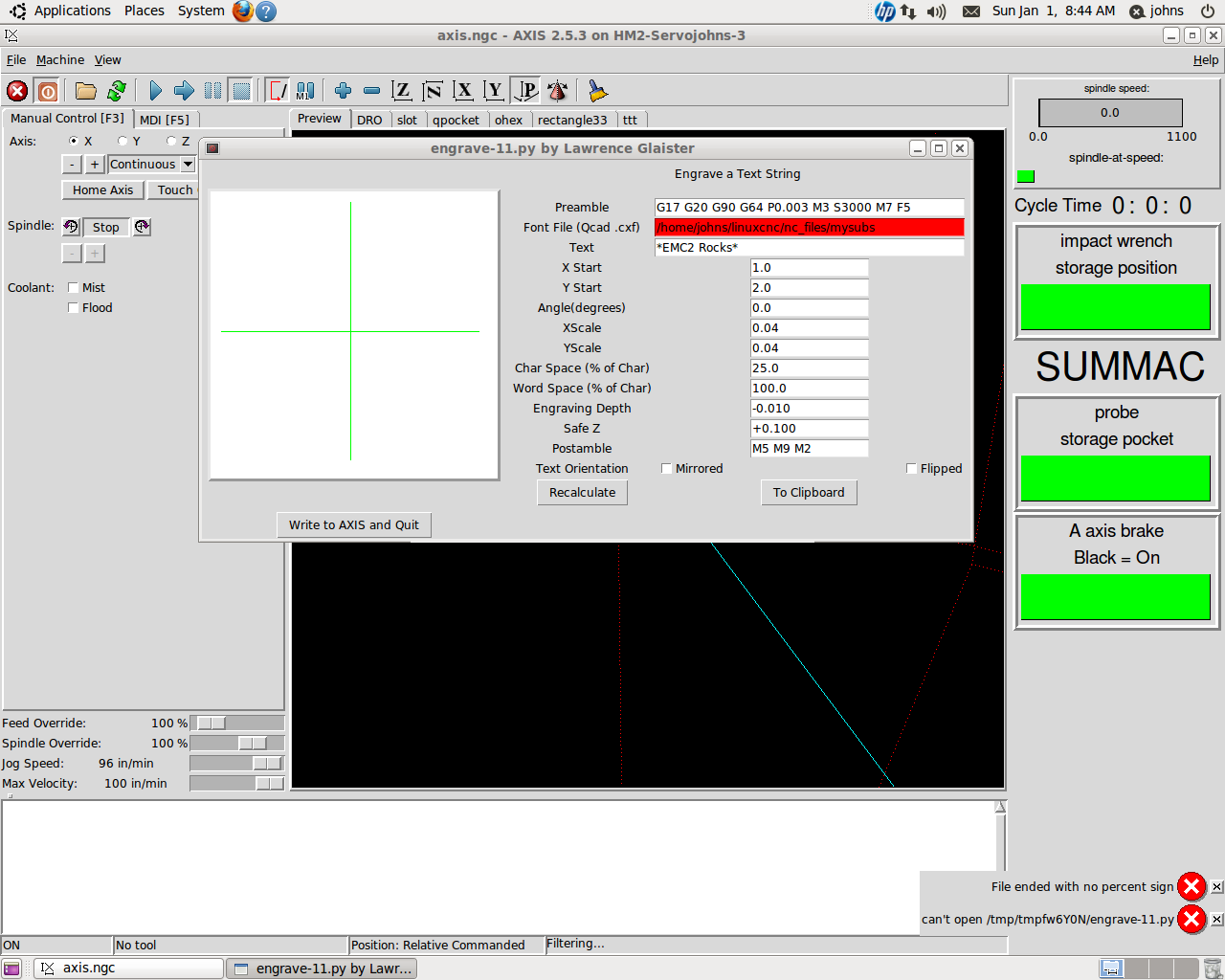Stop program execution in toolbar

tap(241, 91)
